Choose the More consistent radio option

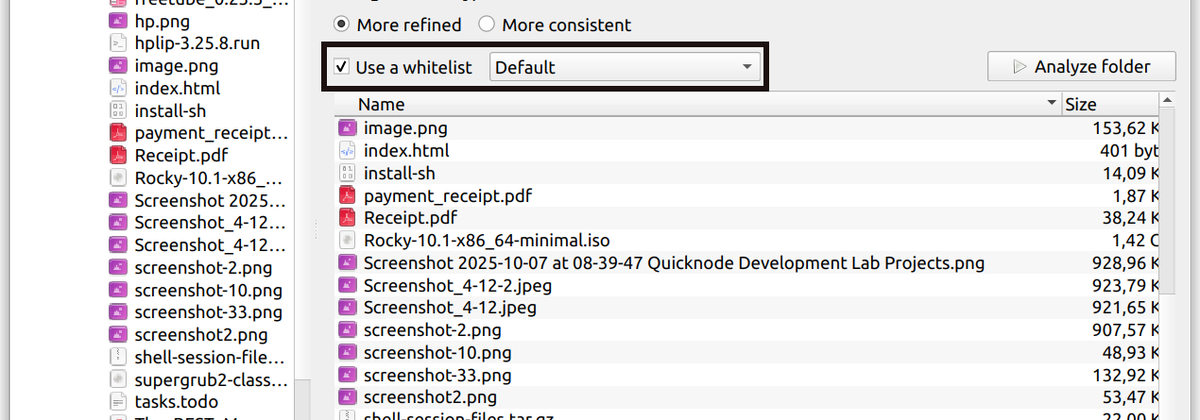click(486, 24)
